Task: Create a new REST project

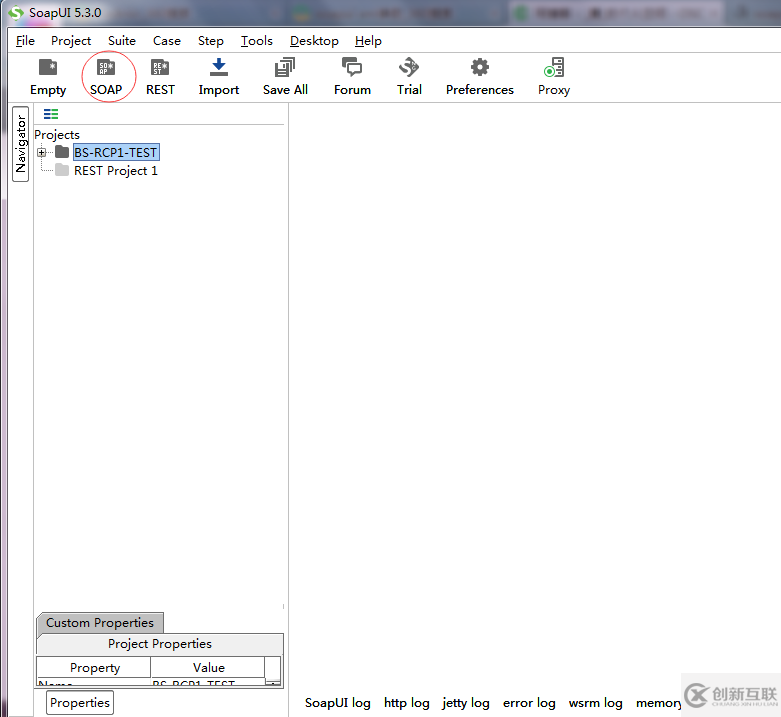Action: 160,77
